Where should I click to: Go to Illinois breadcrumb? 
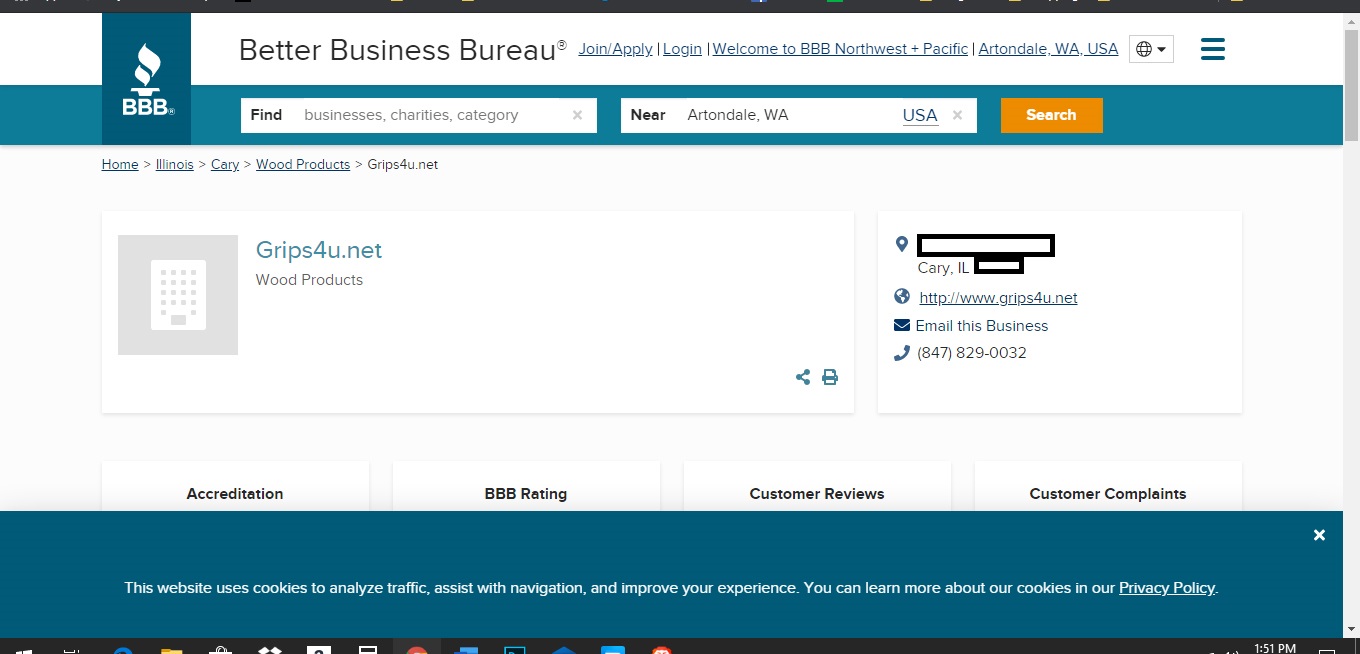coord(175,164)
